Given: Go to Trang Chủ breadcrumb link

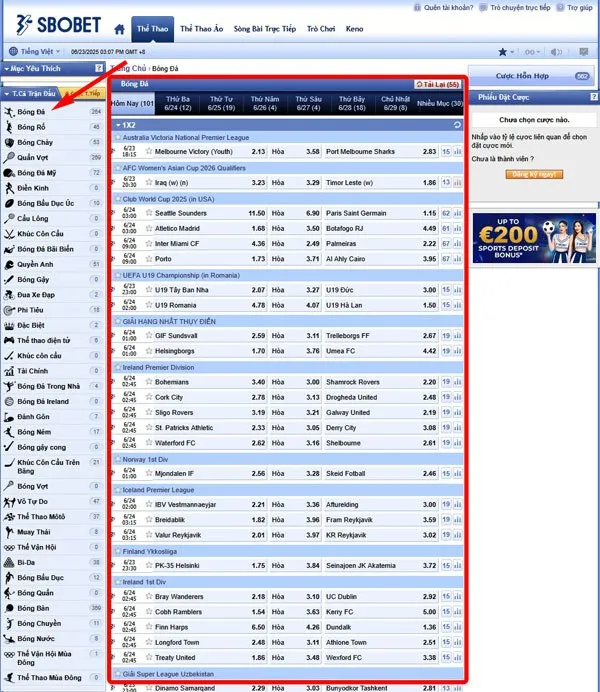Looking at the screenshot, I should [x=129, y=68].
